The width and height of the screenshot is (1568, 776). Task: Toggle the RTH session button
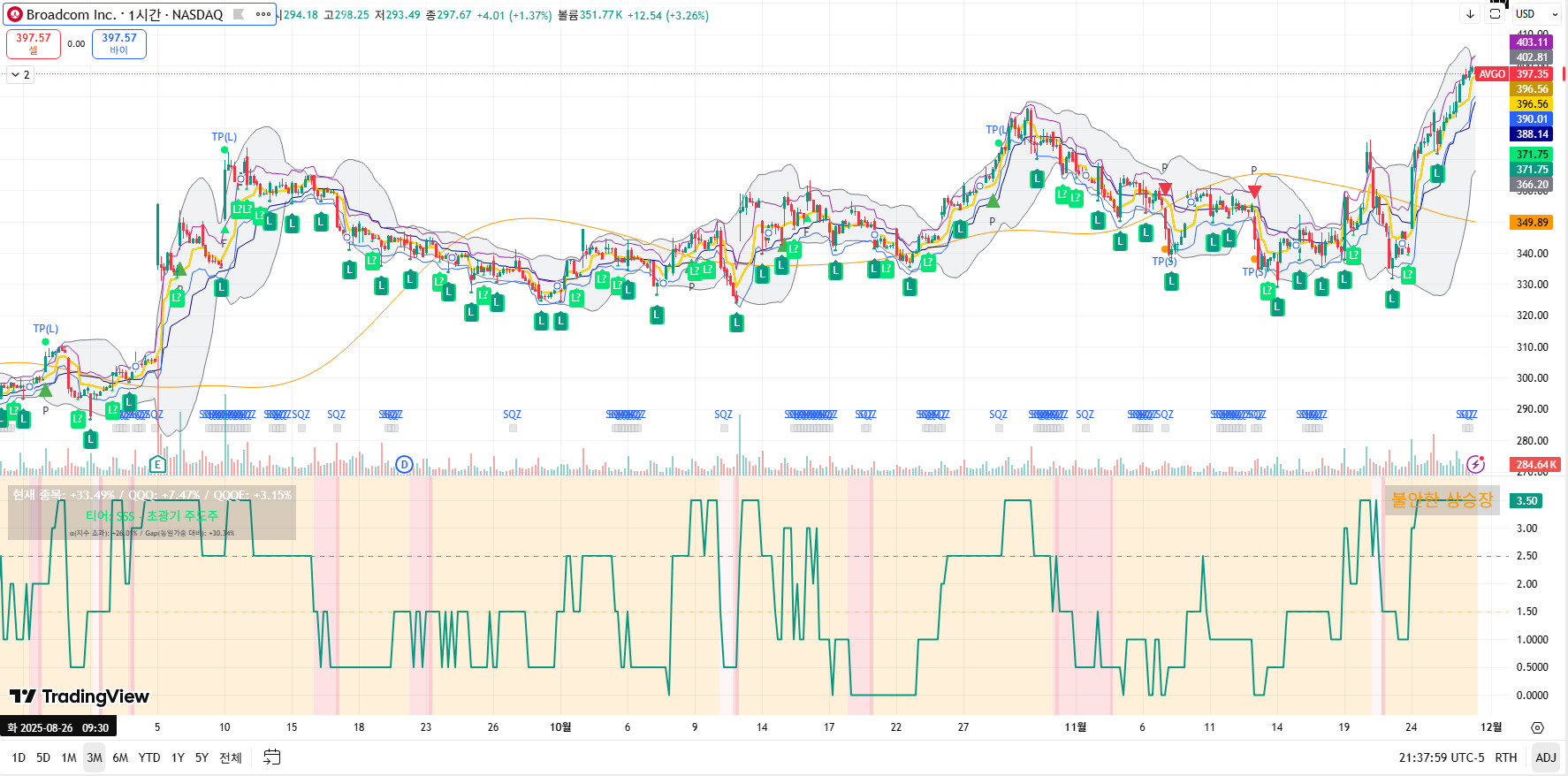click(x=1505, y=757)
